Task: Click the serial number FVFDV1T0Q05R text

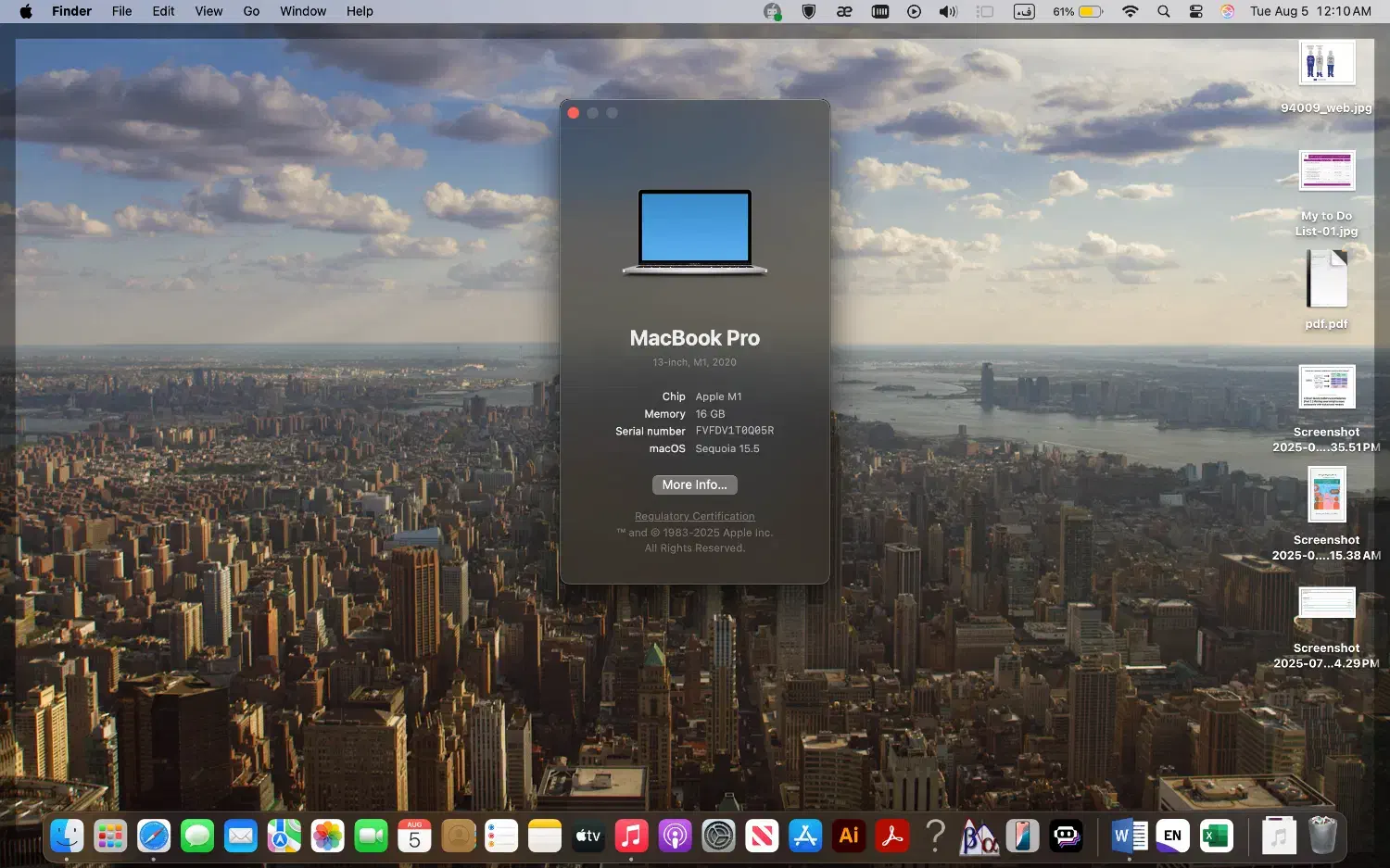Action: pos(735,431)
